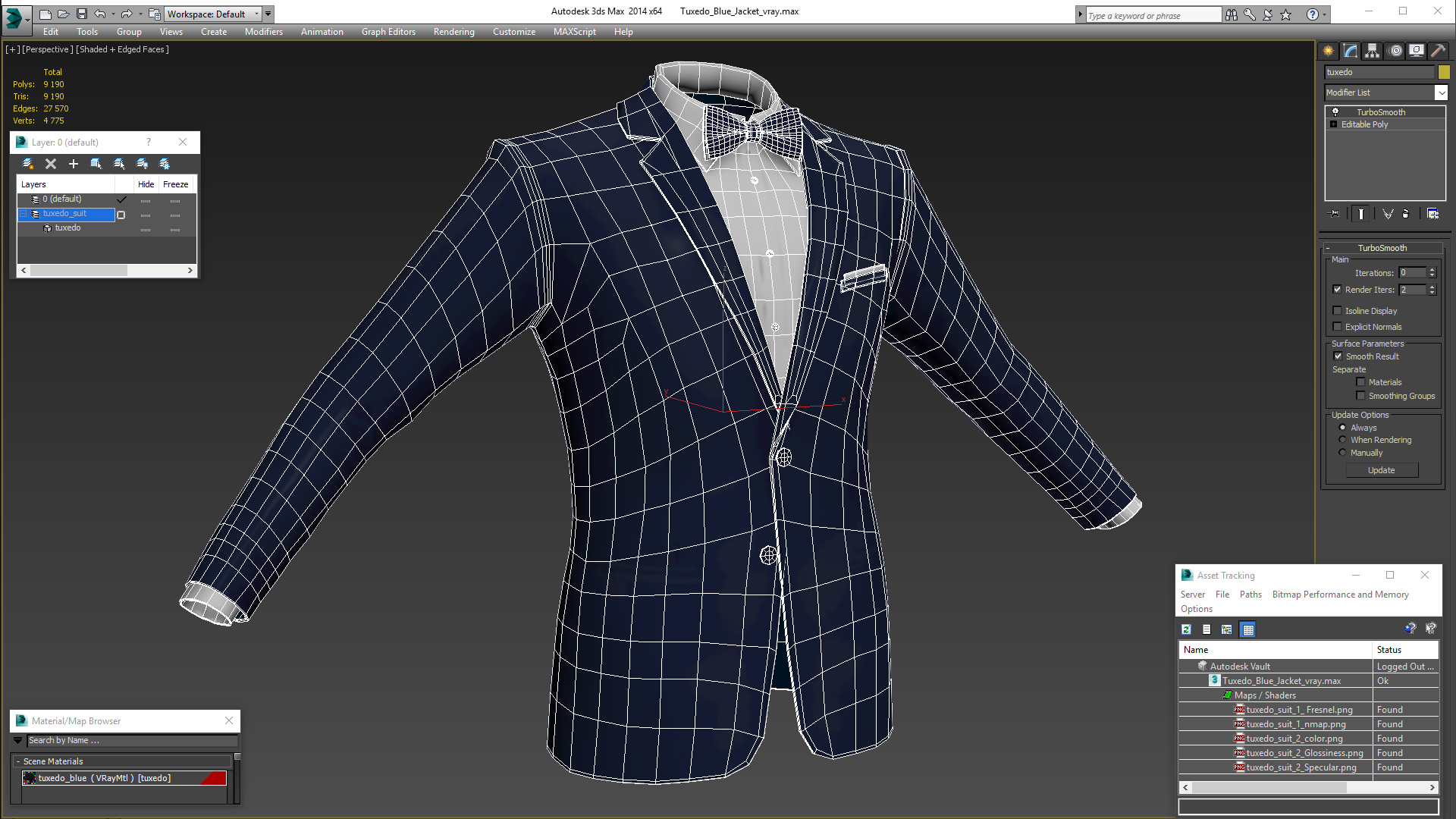1456x819 pixels.
Task: Toggle Smooth Result checkbox in TurboSmooth
Action: (x=1338, y=356)
